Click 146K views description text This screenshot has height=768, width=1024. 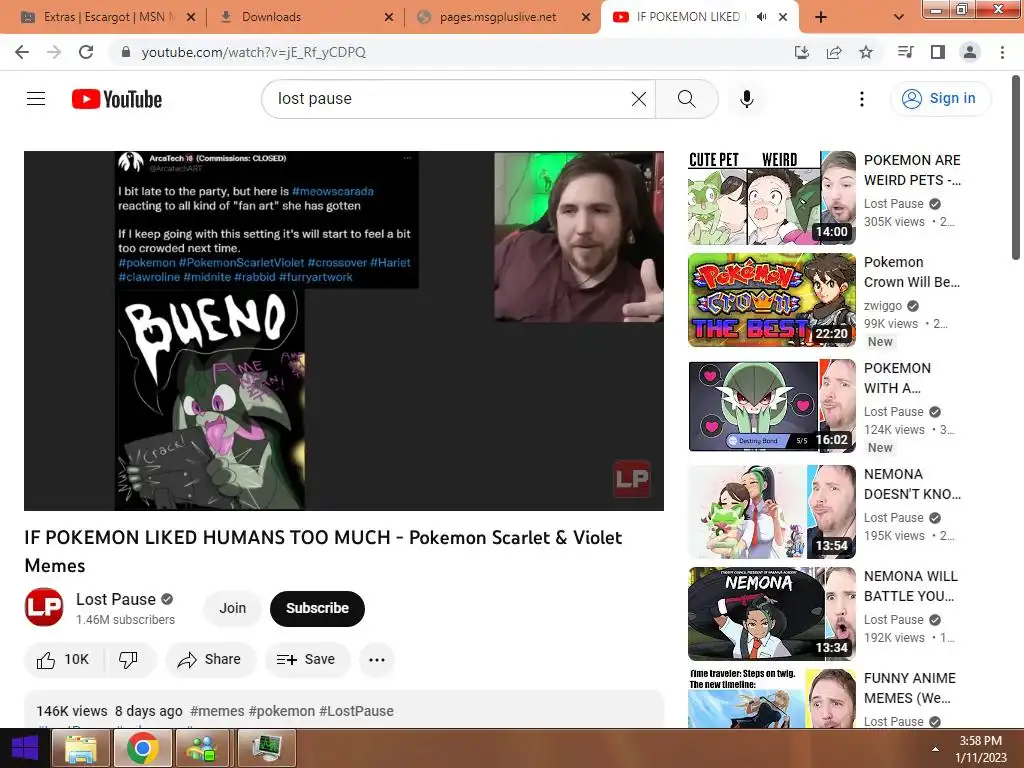point(72,711)
